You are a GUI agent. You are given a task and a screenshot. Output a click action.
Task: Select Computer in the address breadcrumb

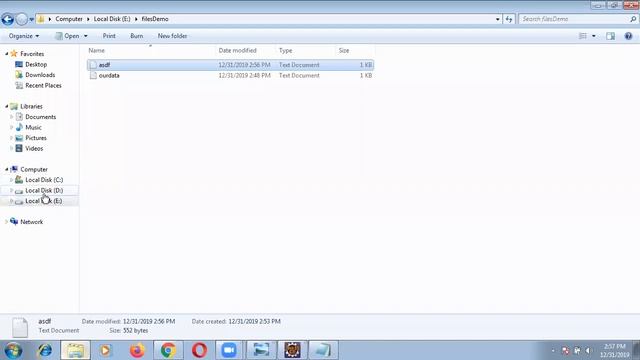click(x=69, y=19)
